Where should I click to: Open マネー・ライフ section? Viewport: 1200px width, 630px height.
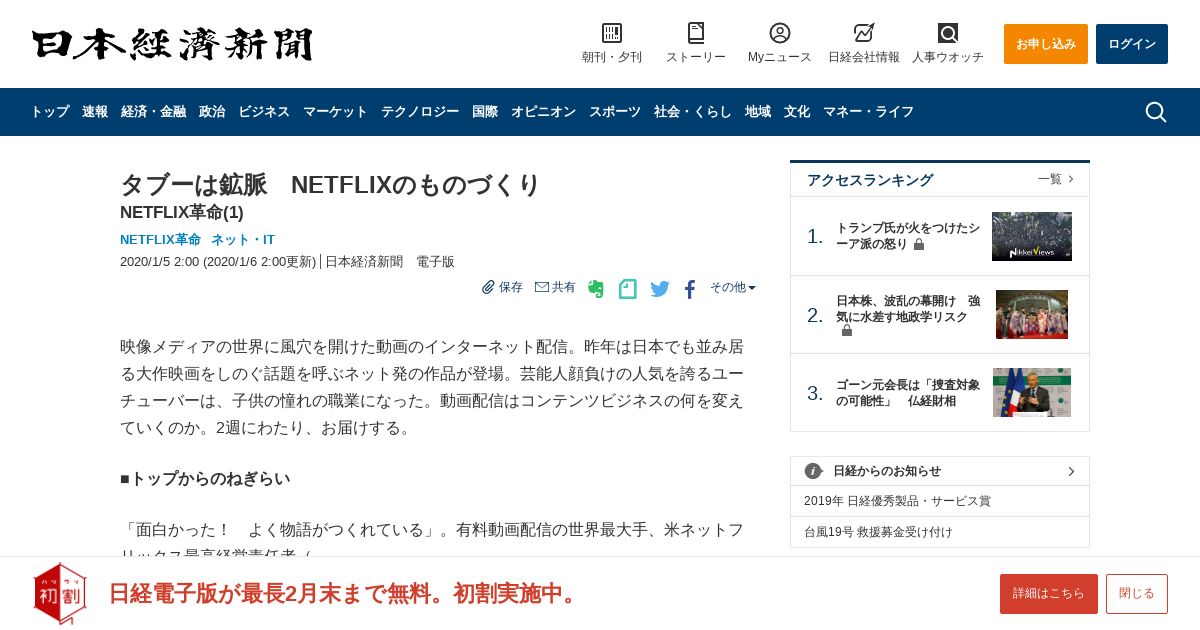[868, 112]
